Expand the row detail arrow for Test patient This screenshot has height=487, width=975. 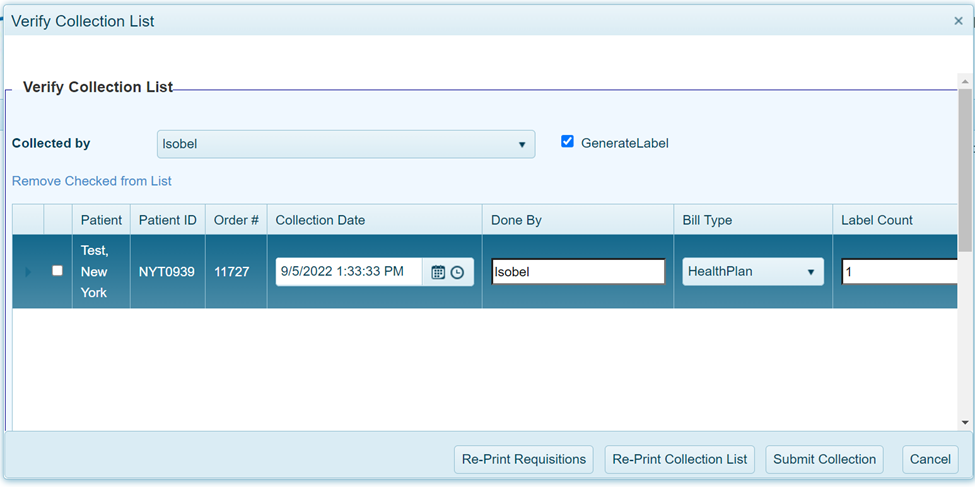[28, 272]
